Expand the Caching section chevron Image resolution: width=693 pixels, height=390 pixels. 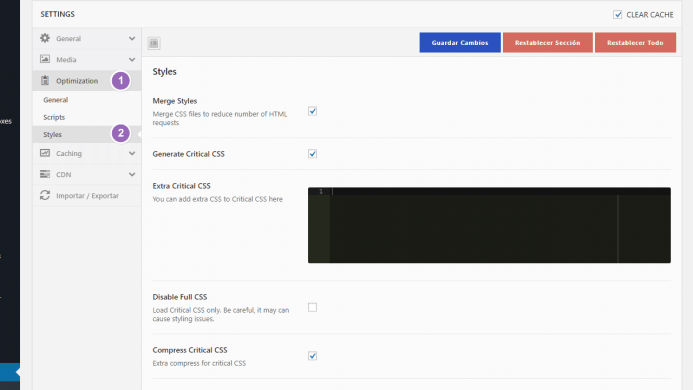pyautogui.click(x=132, y=153)
